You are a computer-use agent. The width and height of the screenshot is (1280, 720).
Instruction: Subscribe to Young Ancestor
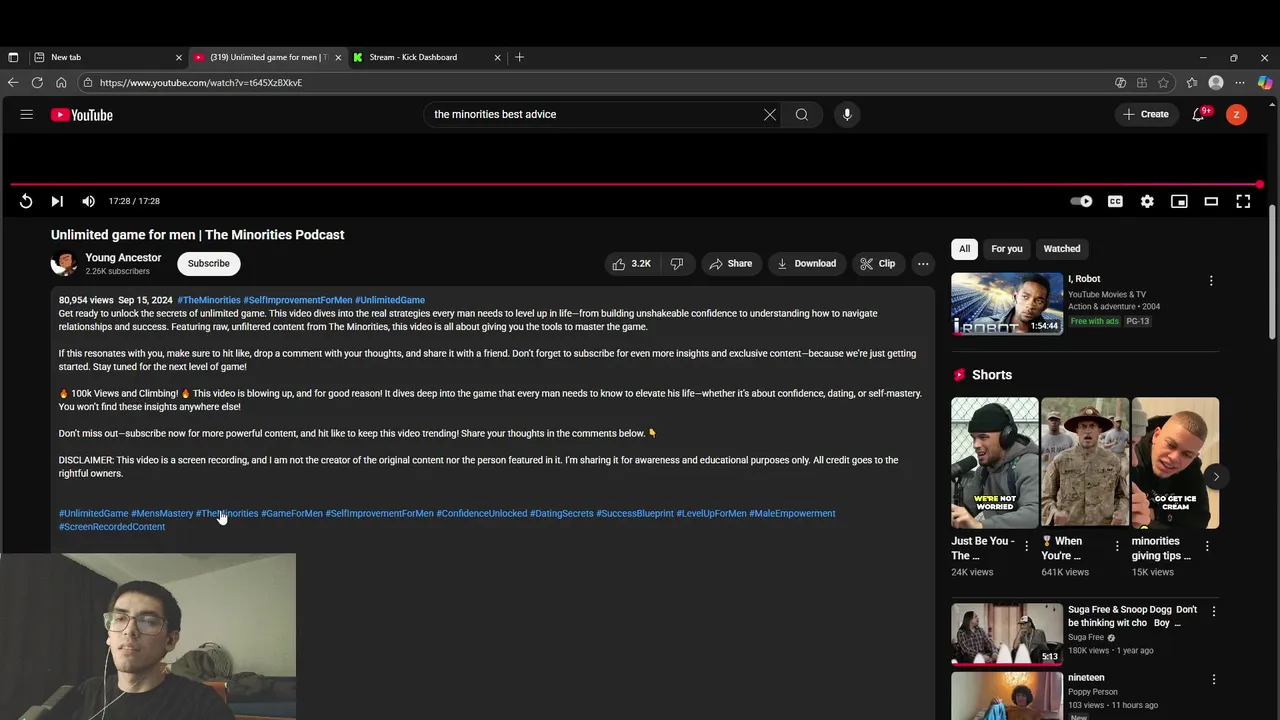209,264
